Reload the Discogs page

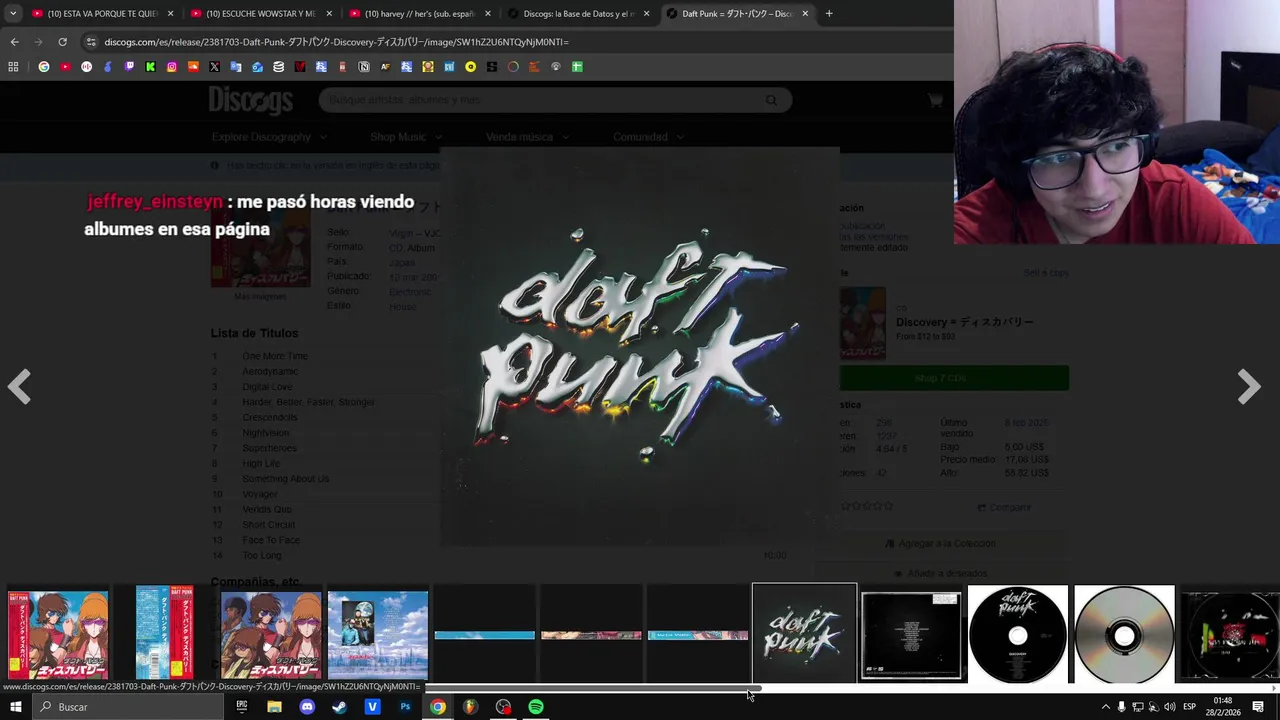click(62, 42)
